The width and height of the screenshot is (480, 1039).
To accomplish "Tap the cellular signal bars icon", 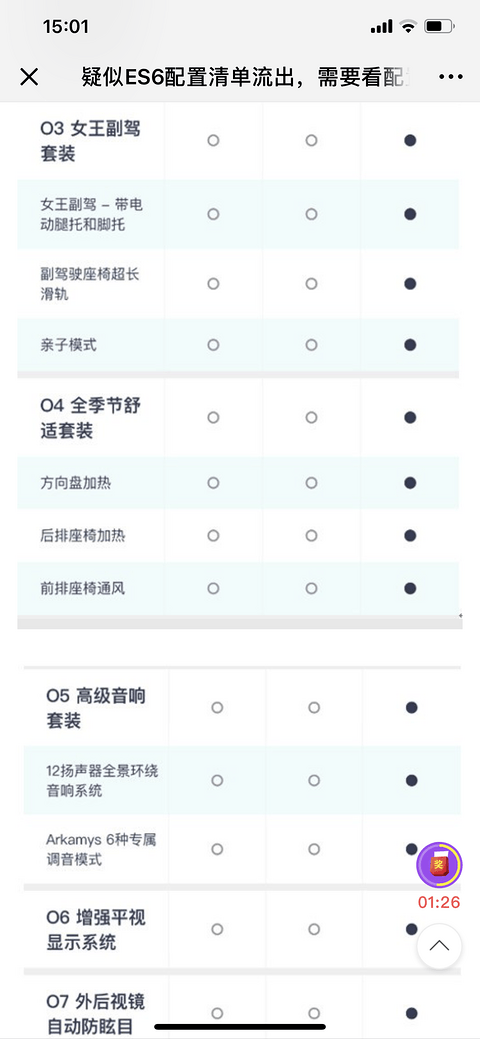I will pyautogui.click(x=381, y=27).
